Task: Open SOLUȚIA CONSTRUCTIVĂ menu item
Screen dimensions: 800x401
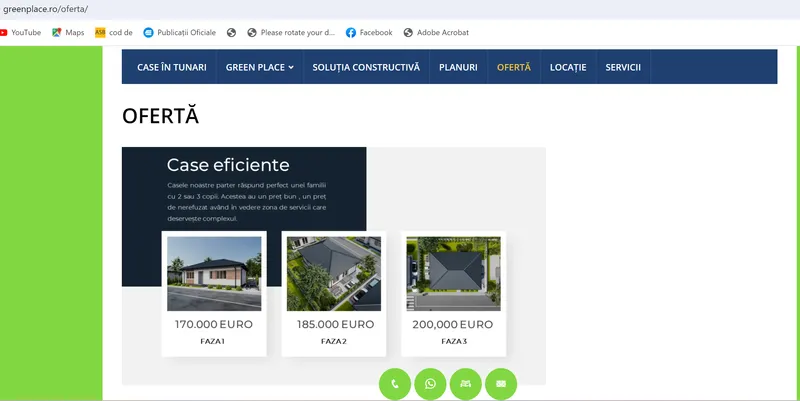Action: click(x=366, y=67)
